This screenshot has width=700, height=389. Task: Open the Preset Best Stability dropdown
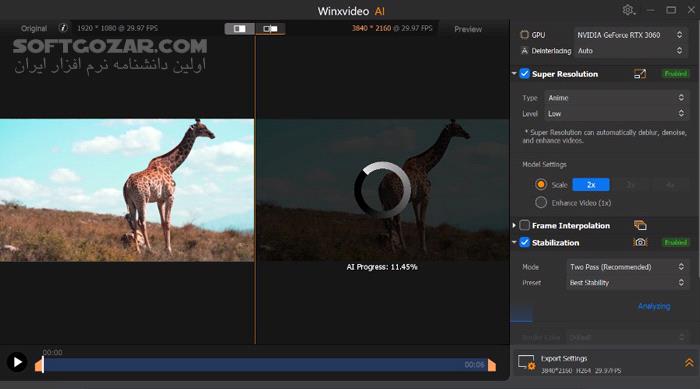coord(627,283)
